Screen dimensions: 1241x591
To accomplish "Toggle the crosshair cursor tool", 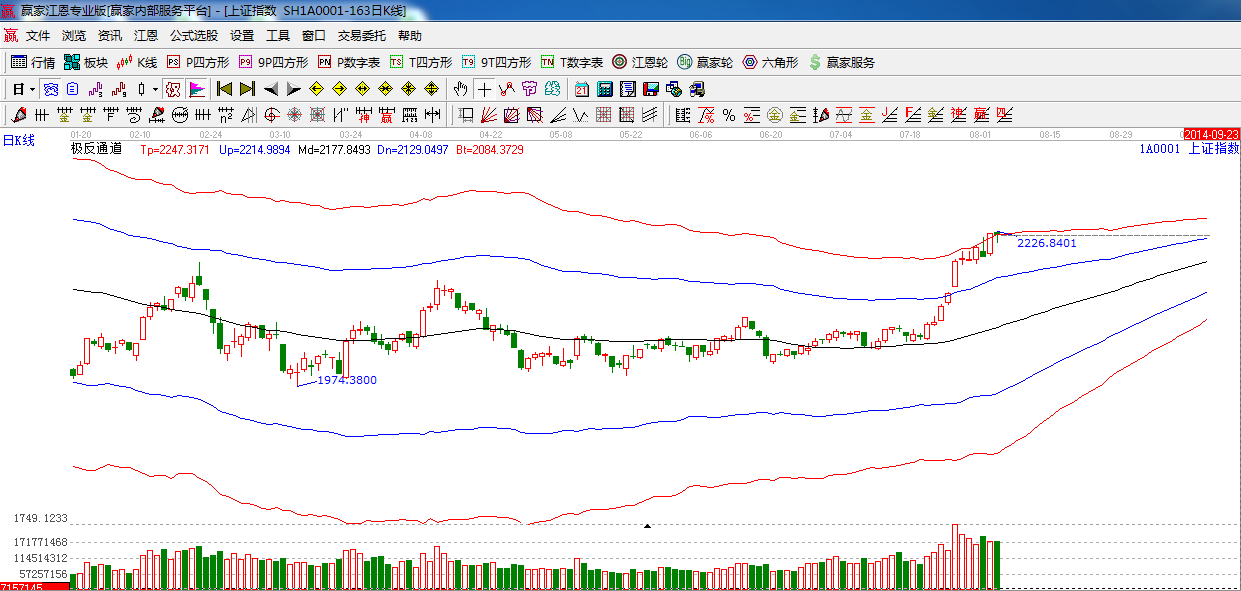I will (x=483, y=89).
